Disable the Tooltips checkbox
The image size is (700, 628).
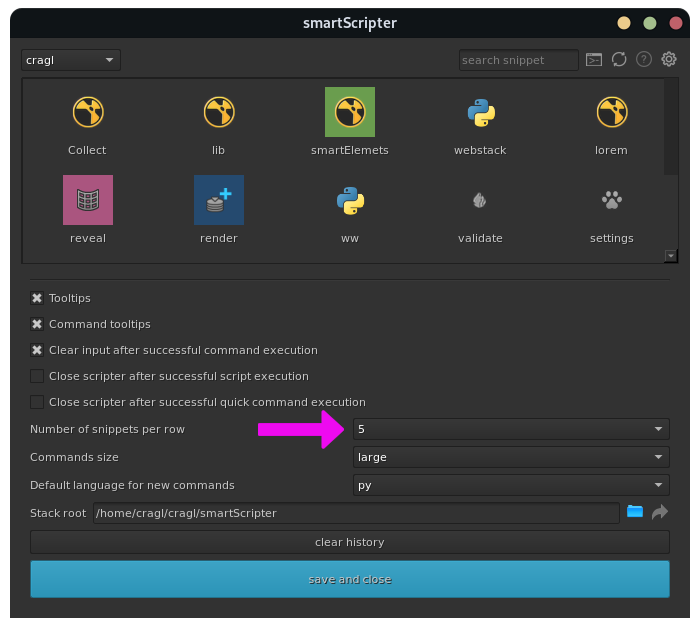[37, 298]
